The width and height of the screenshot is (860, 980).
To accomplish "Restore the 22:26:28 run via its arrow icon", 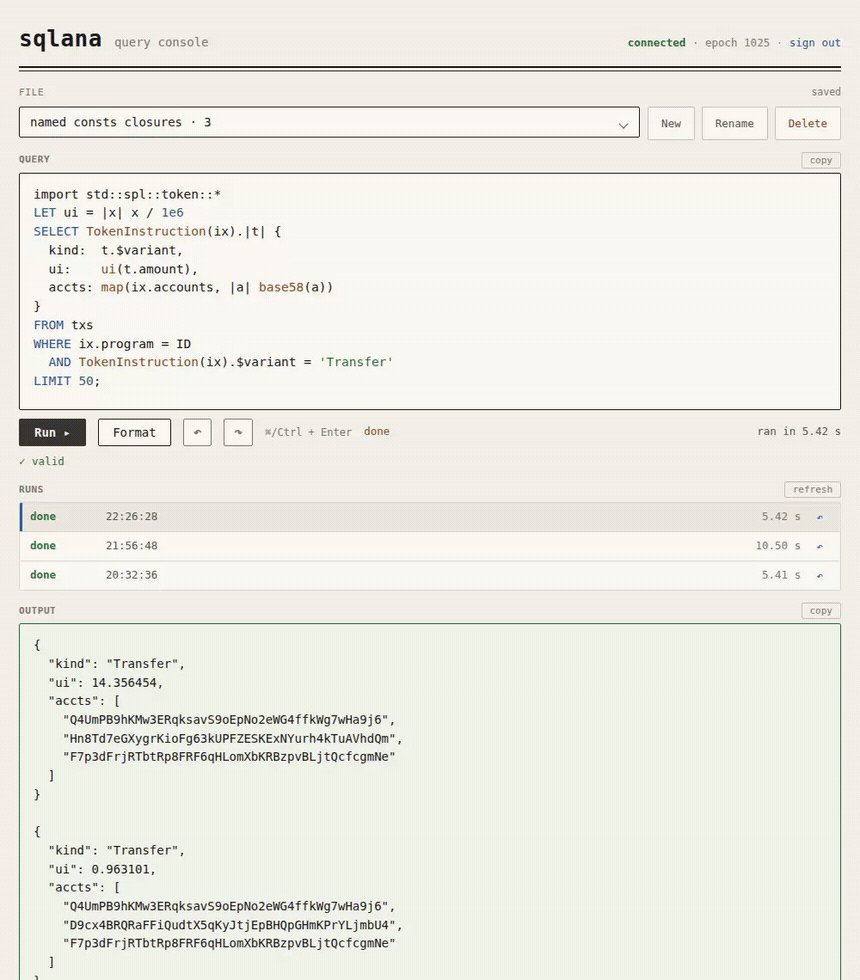I will 820,517.
